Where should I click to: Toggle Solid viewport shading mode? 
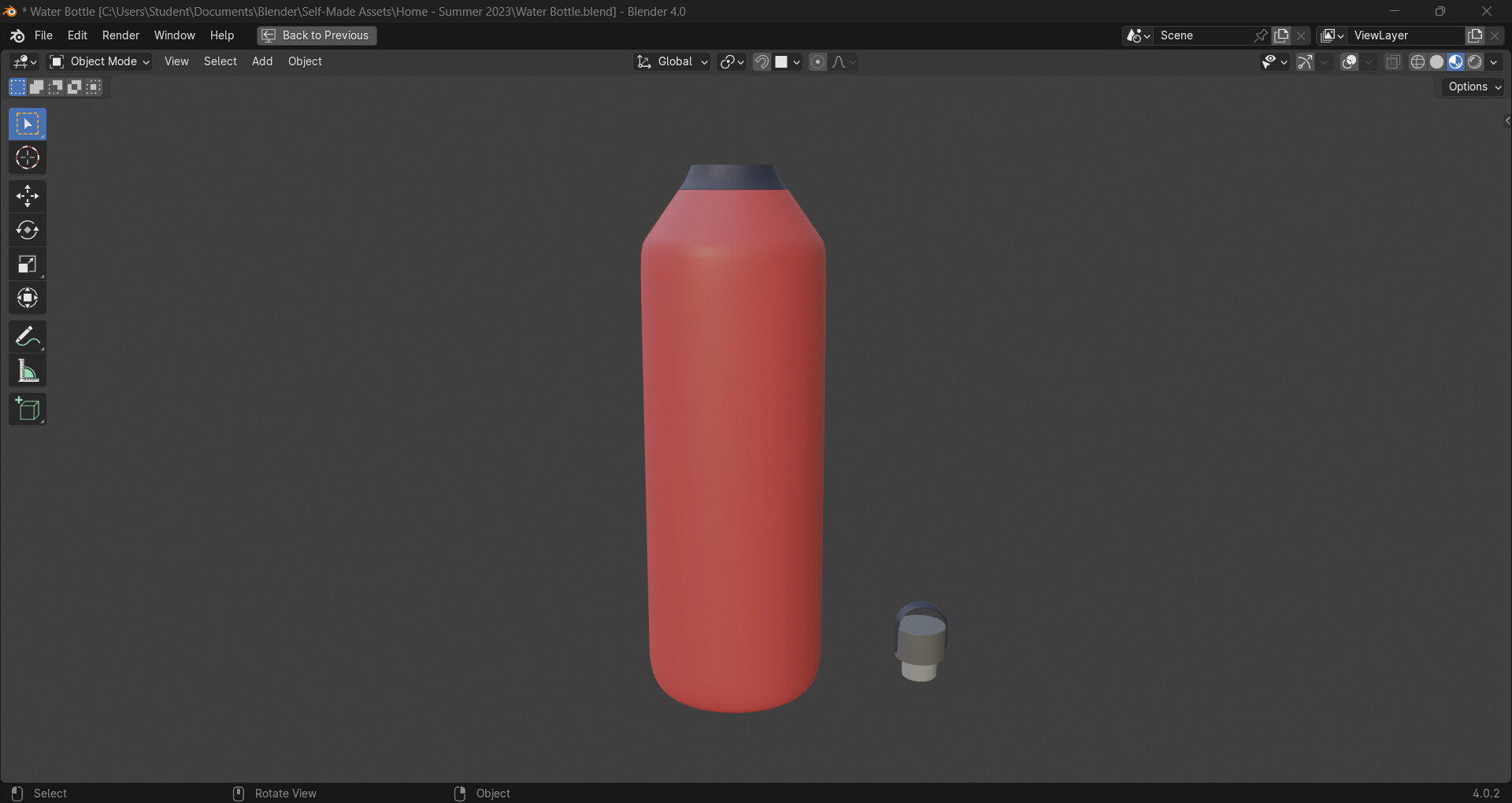pyautogui.click(x=1436, y=61)
